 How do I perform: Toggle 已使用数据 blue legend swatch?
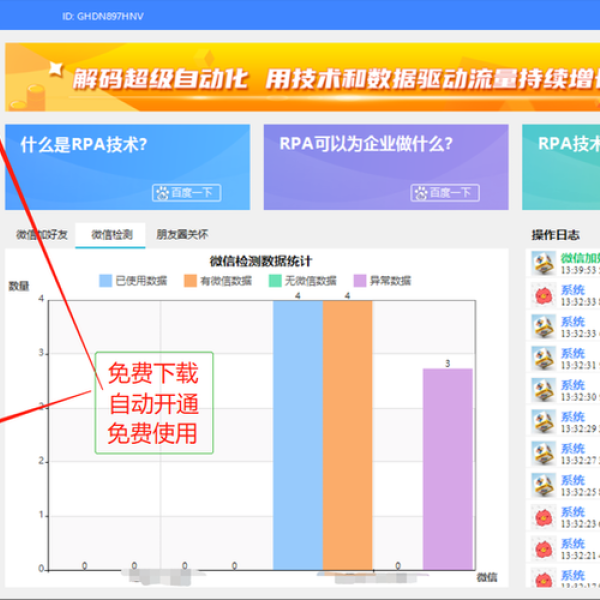105,281
